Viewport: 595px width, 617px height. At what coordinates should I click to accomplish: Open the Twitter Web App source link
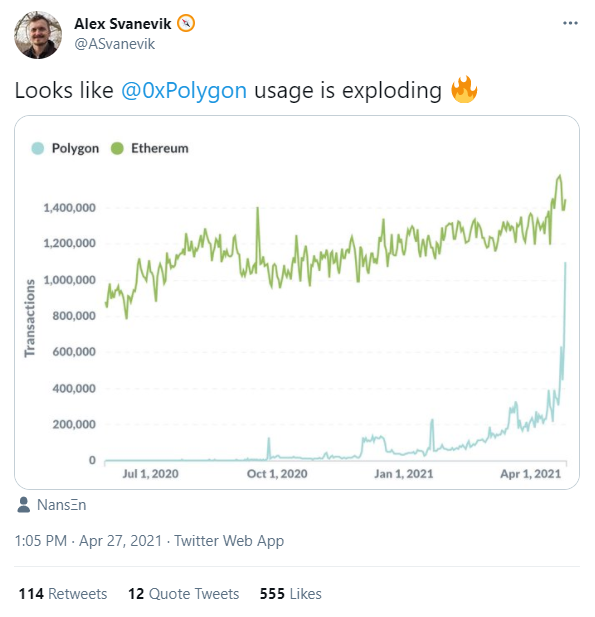[229, 541]
